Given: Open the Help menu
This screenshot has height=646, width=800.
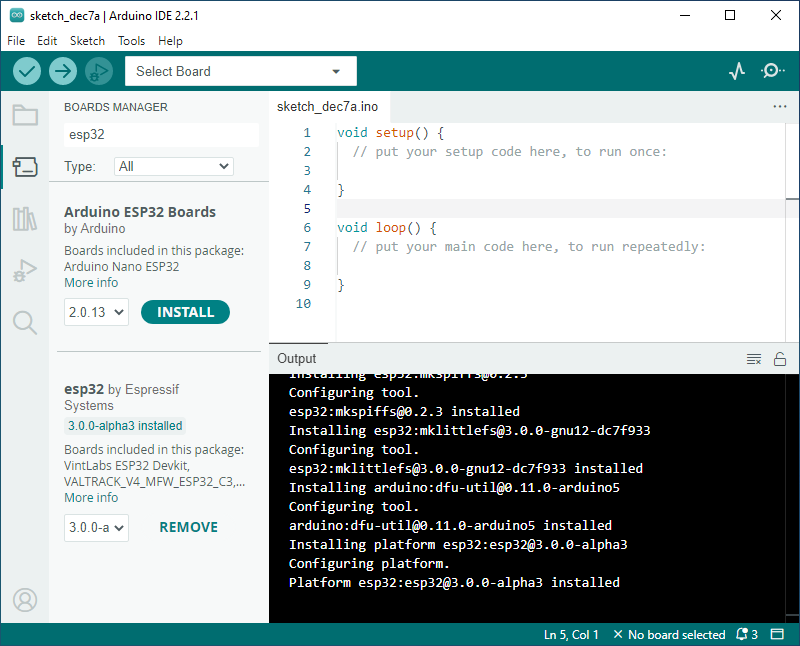Looking at the screenshot, I should coord(170,41).
